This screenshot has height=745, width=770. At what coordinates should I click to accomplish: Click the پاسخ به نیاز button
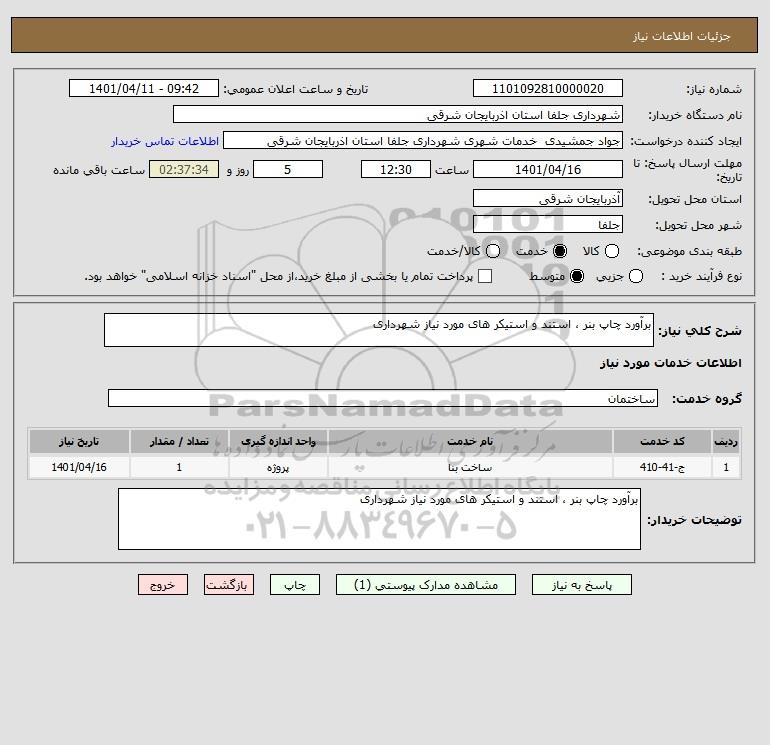[581, 585]
